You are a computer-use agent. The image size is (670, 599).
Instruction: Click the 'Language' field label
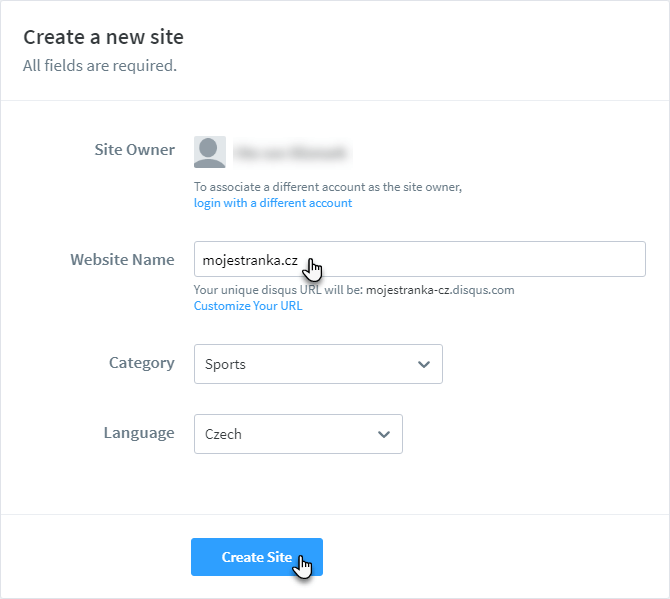pyautogui.click(x=139, y=433)
